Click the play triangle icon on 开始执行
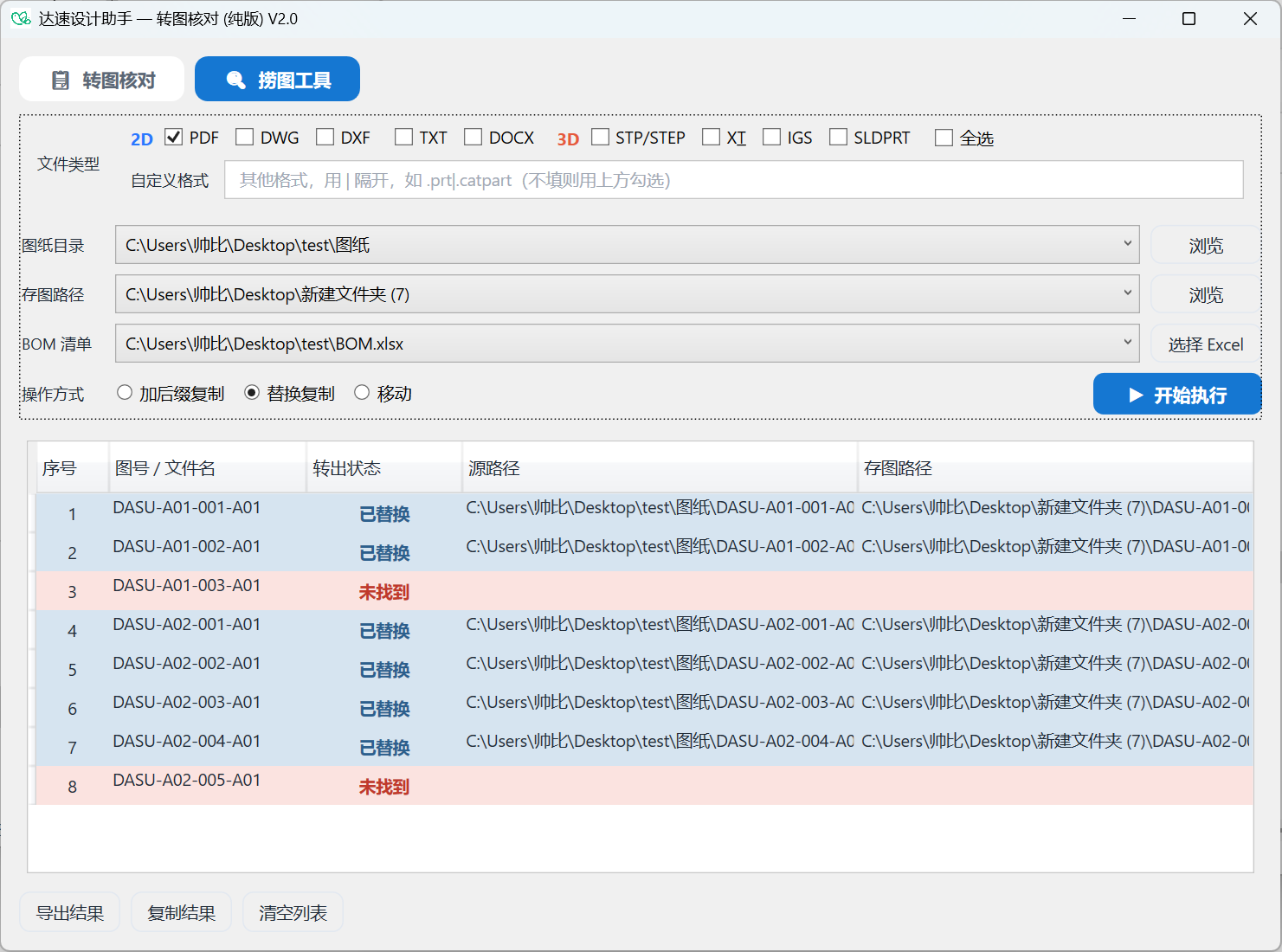Screen dimensions: 1282x952 [x=1137, y=396]
